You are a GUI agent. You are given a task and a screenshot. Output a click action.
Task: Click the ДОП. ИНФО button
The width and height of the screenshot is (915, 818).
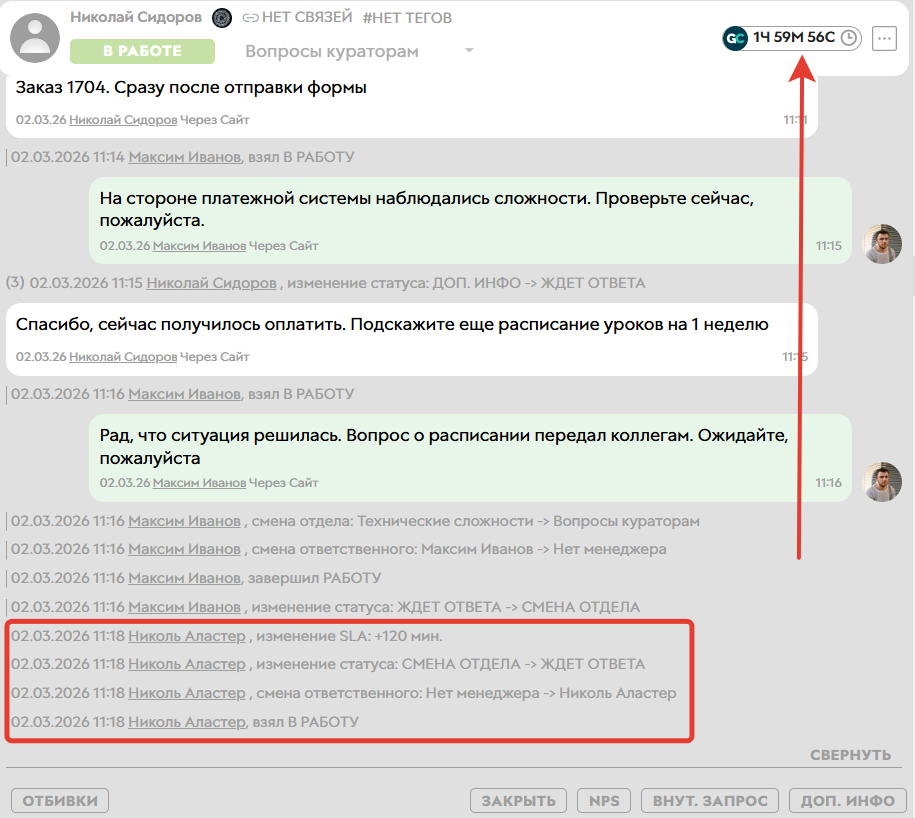click(x=847, y=800)
